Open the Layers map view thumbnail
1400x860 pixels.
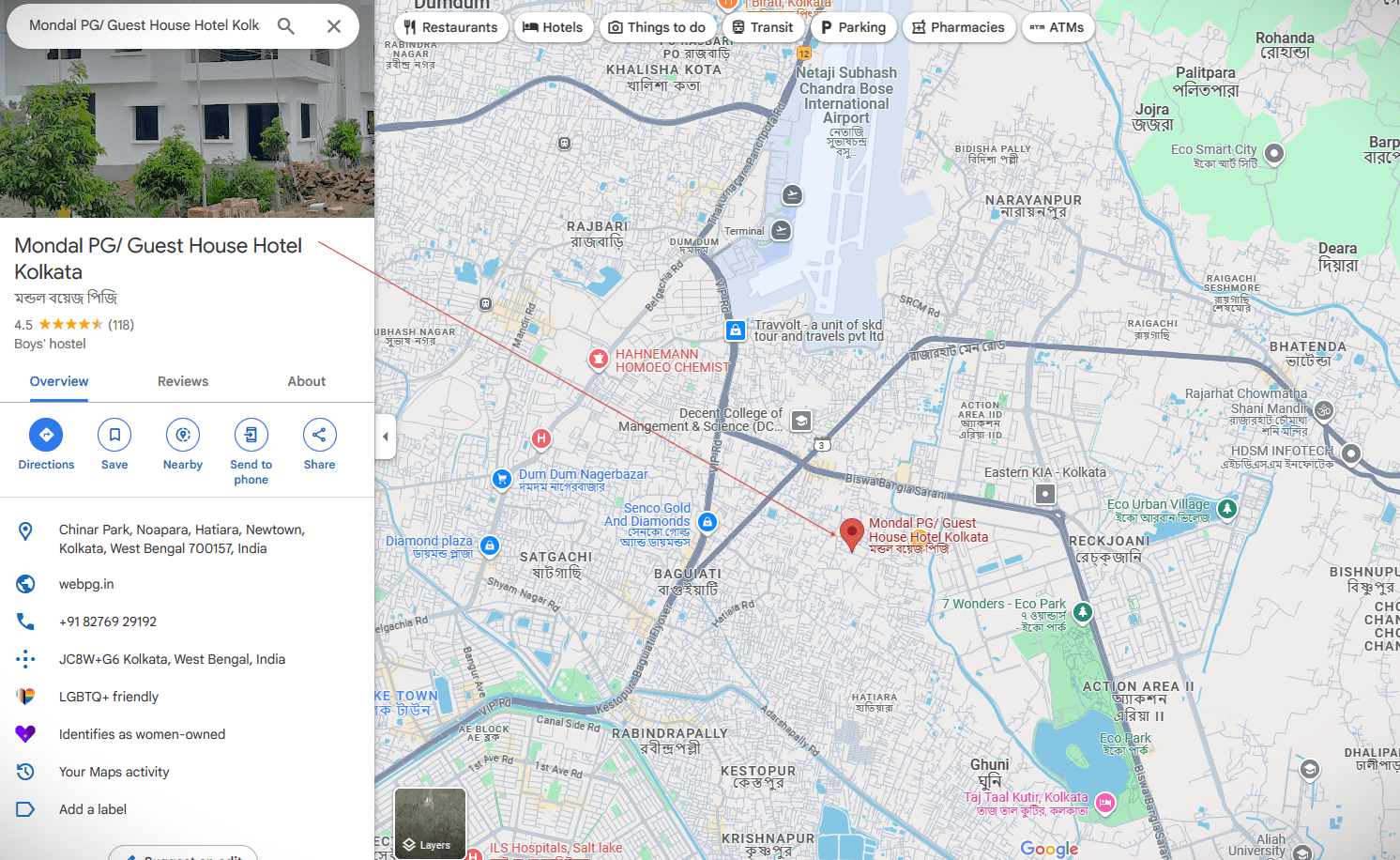(x=430, y=823)
